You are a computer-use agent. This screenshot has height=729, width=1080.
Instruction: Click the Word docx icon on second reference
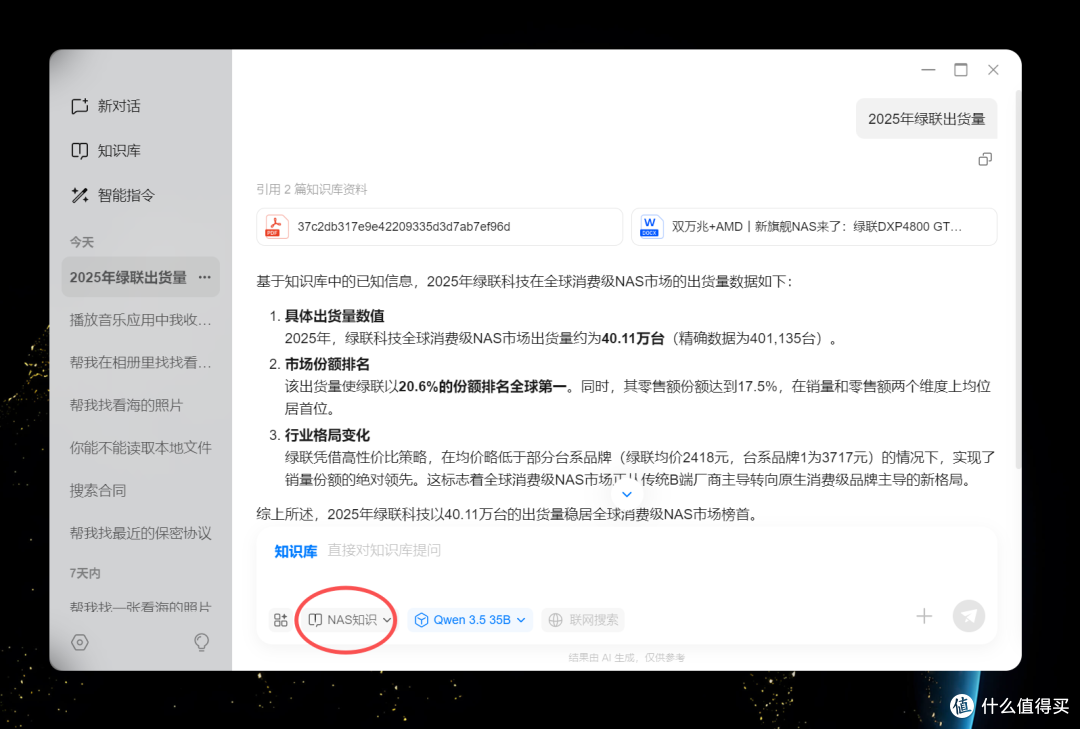pyautogui.click(x=650, y=227)
